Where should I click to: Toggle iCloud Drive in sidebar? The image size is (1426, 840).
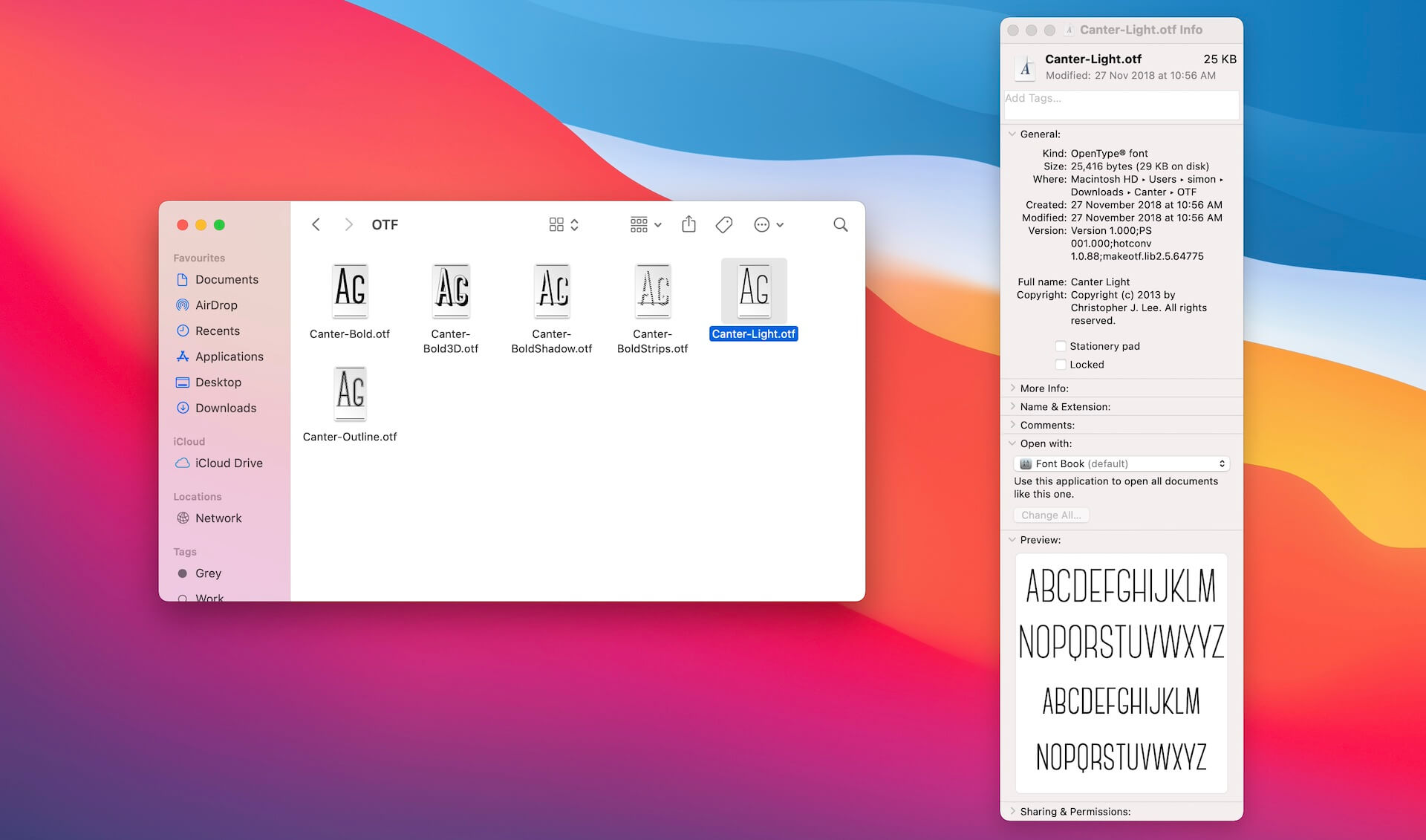[x=225, y=462]
